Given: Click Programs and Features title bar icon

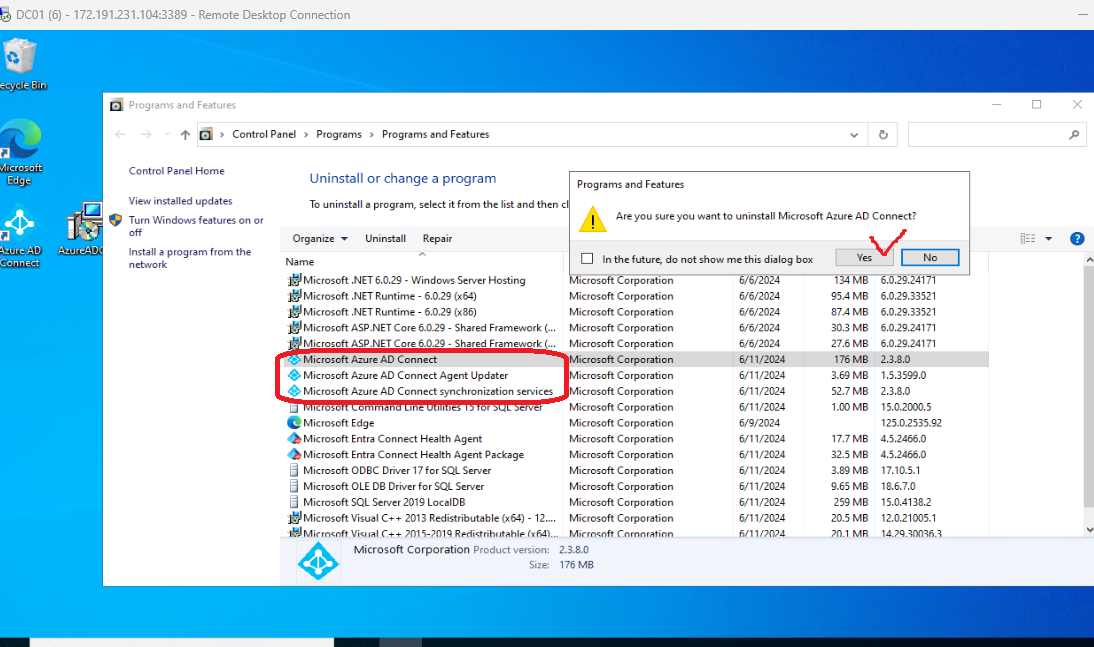Looking at the screenshot, I should tap(116, 105).
